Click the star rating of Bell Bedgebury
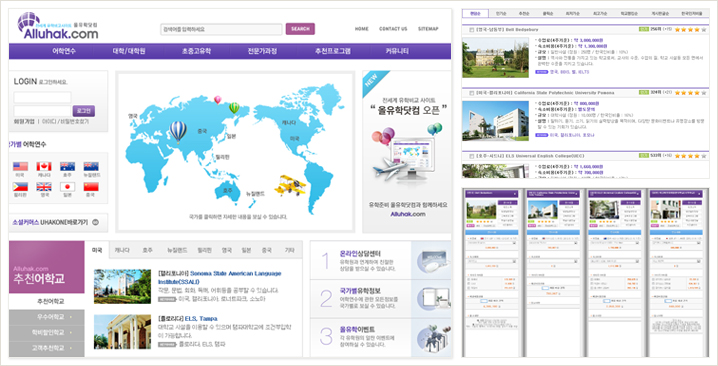718x366 pixels. [690, 29]
